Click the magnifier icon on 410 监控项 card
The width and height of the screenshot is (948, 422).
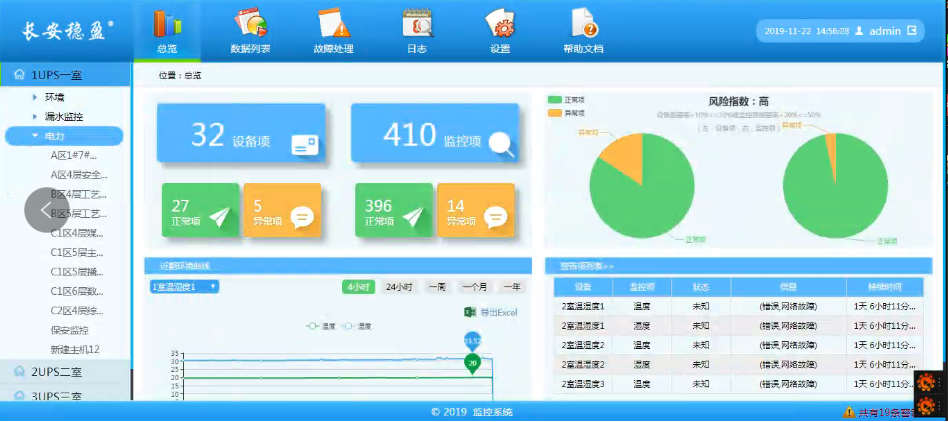coord(502,144)
